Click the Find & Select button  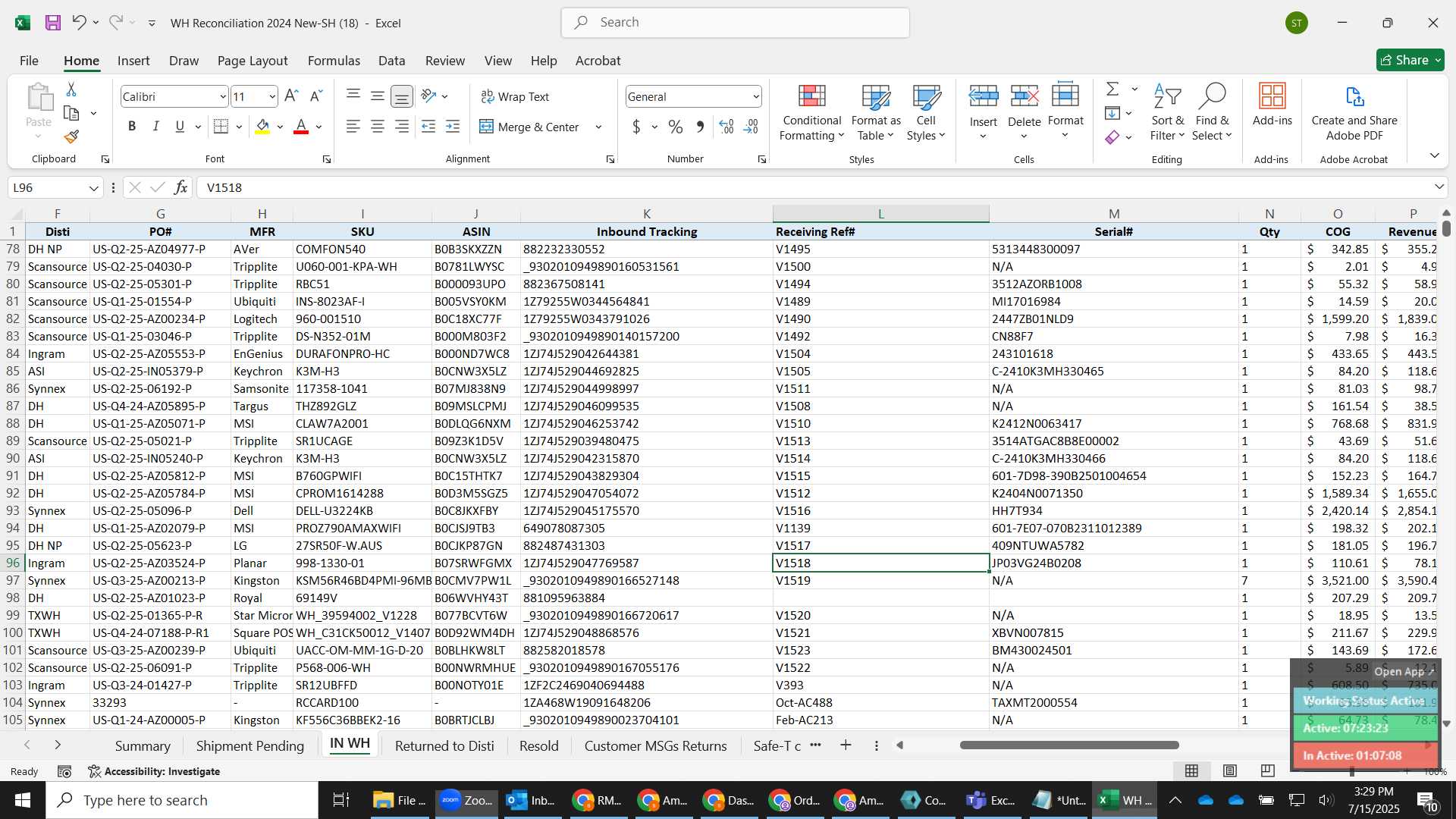coord(1211,112)
